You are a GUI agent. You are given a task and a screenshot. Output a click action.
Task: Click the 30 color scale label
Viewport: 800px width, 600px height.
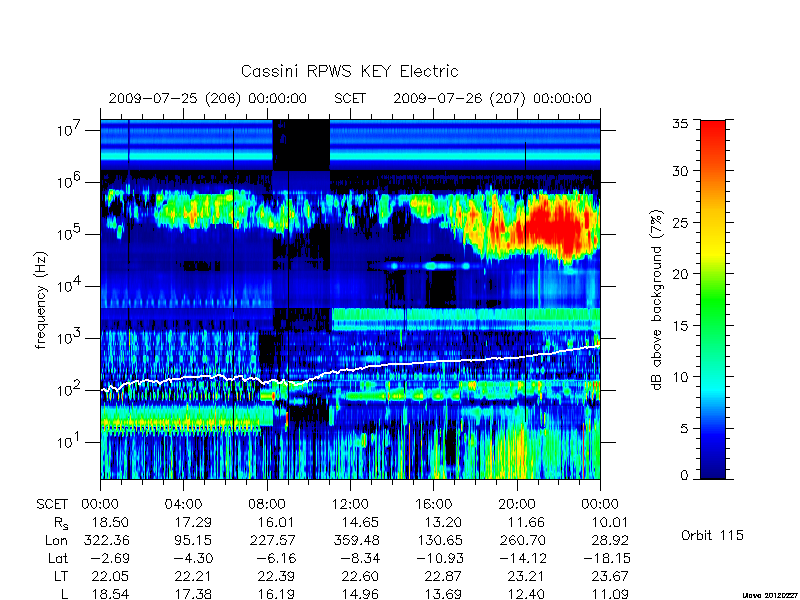[681, 171]
